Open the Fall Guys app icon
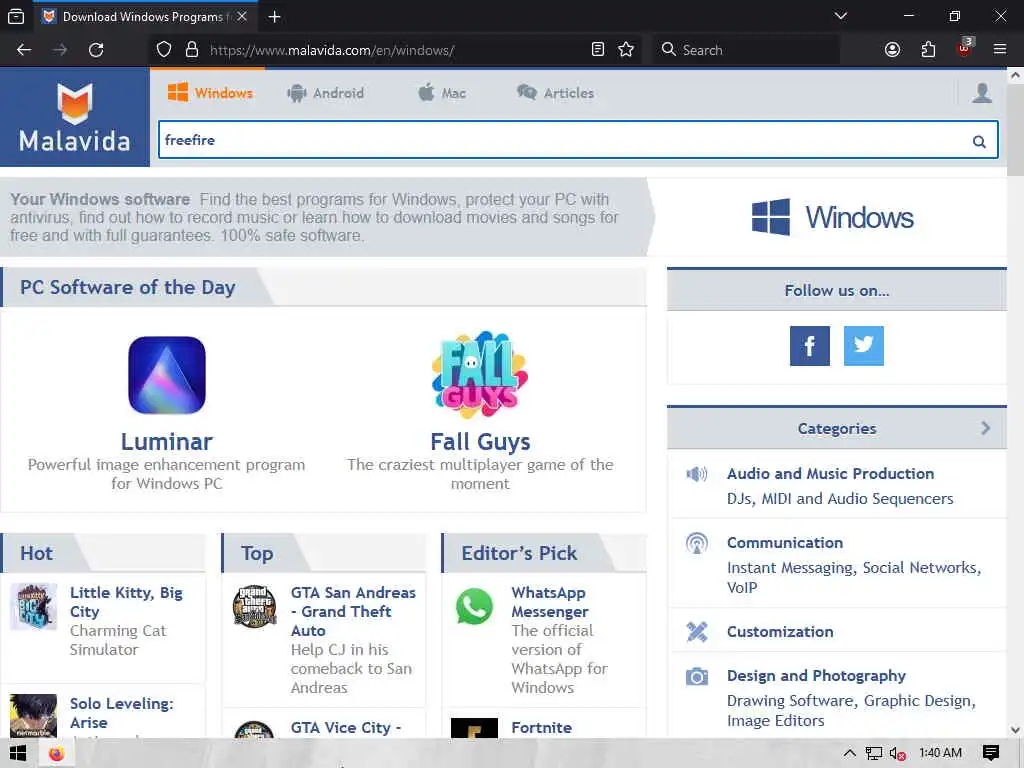 coord(480,374)
